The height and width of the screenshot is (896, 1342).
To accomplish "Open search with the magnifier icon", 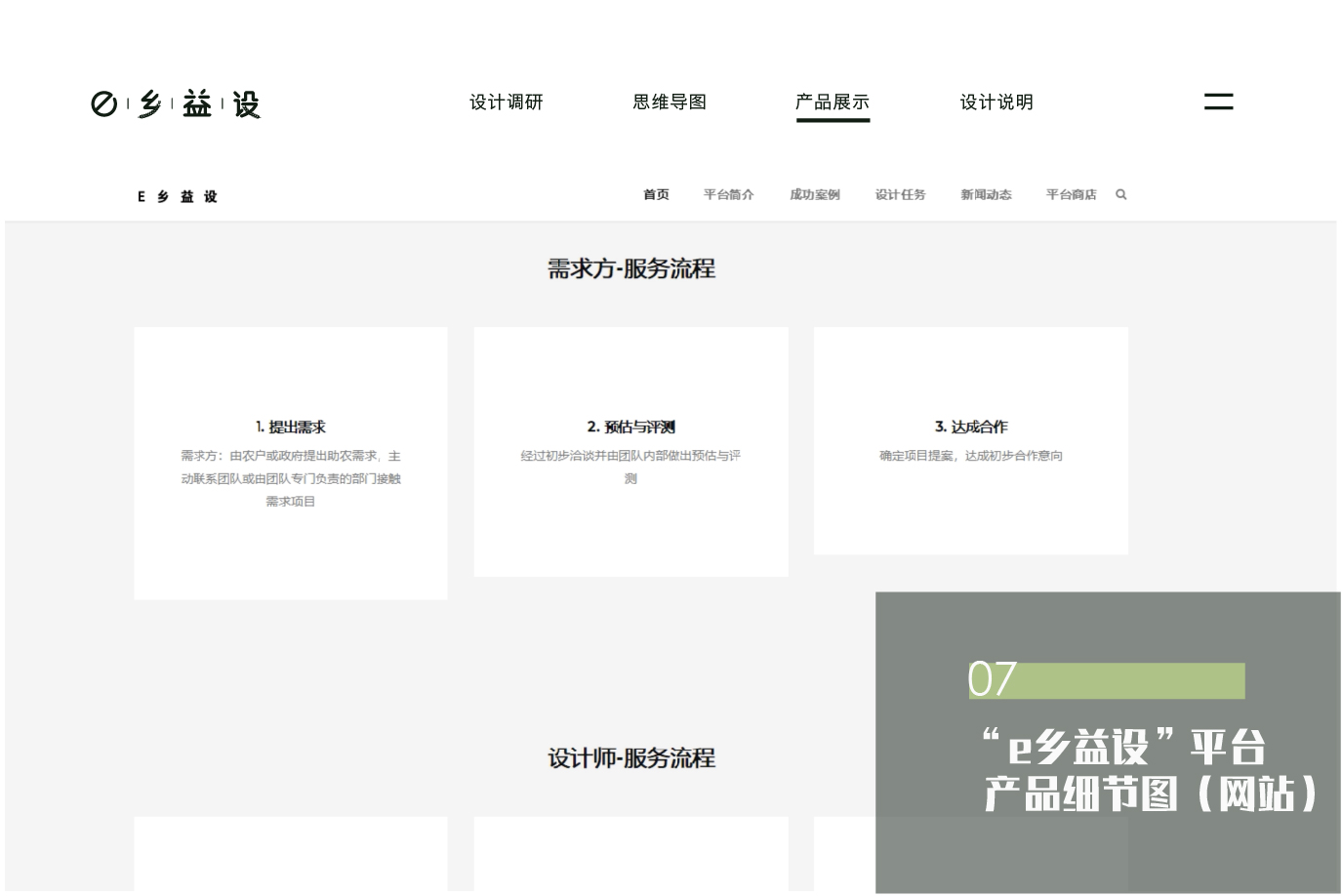I will [x=1120, y=194].
